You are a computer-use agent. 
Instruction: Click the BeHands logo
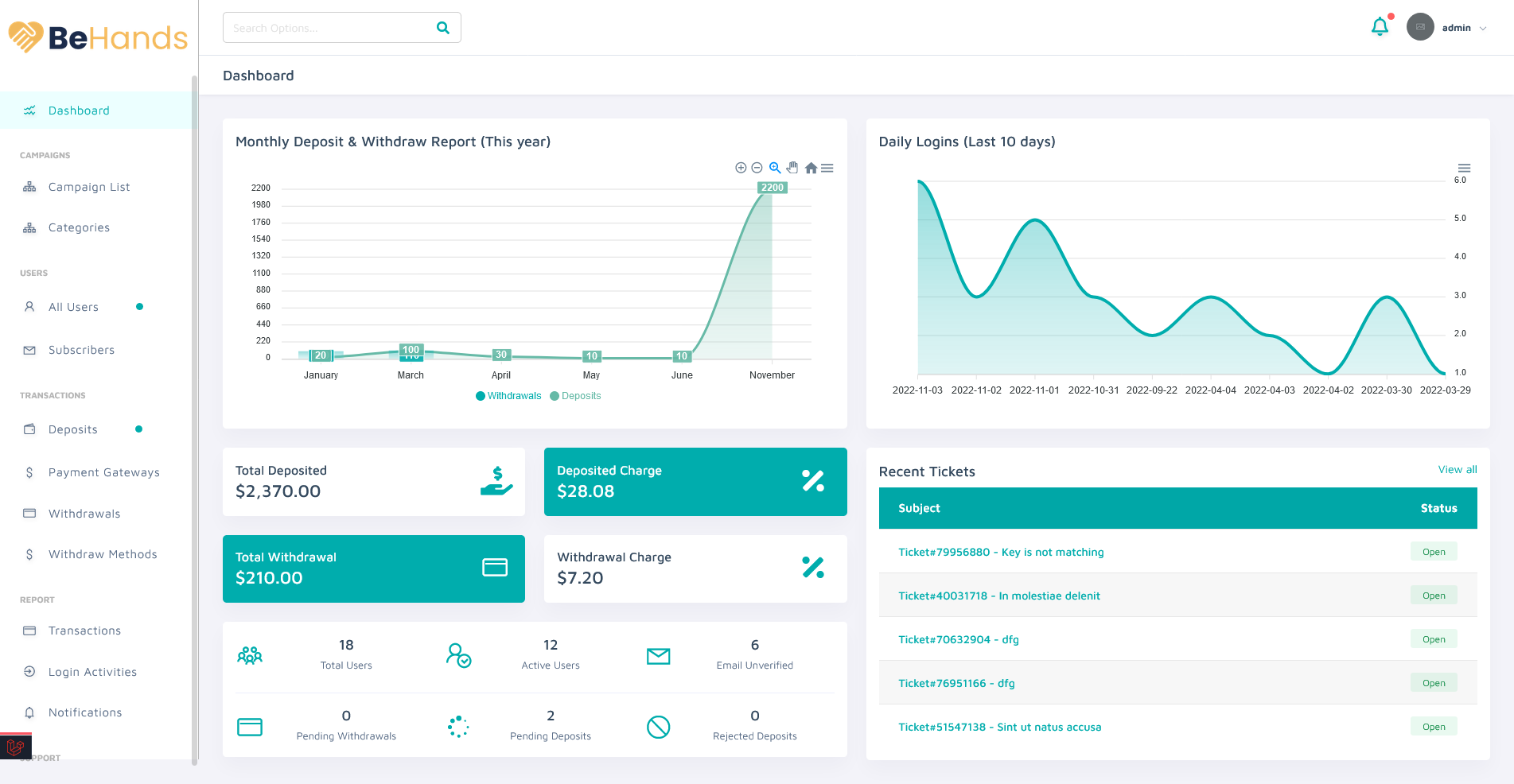[98, 37]
